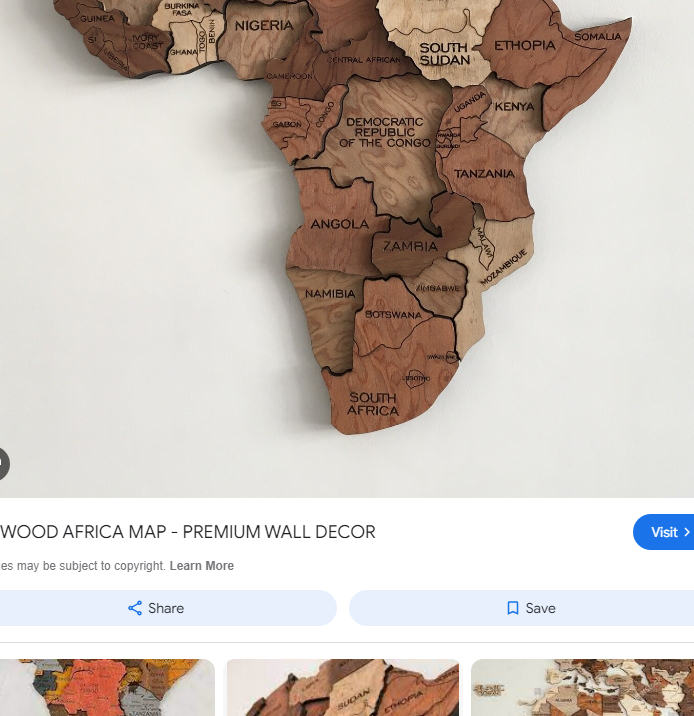The image size is (694, 716).
Task: Click the Botswana label on the map
Action: pos(394,315)
